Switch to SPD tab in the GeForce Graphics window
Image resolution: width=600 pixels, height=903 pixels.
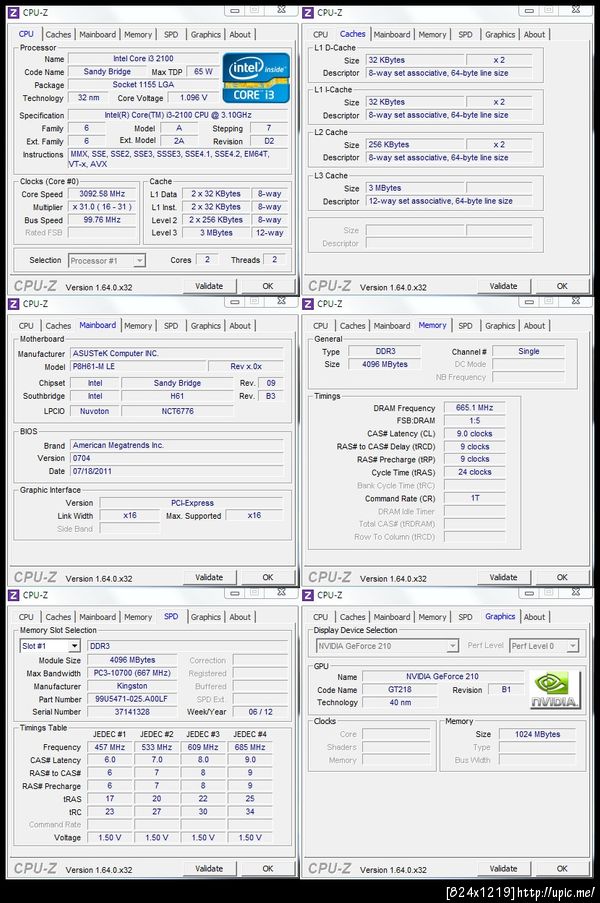(x=465, y=617)
